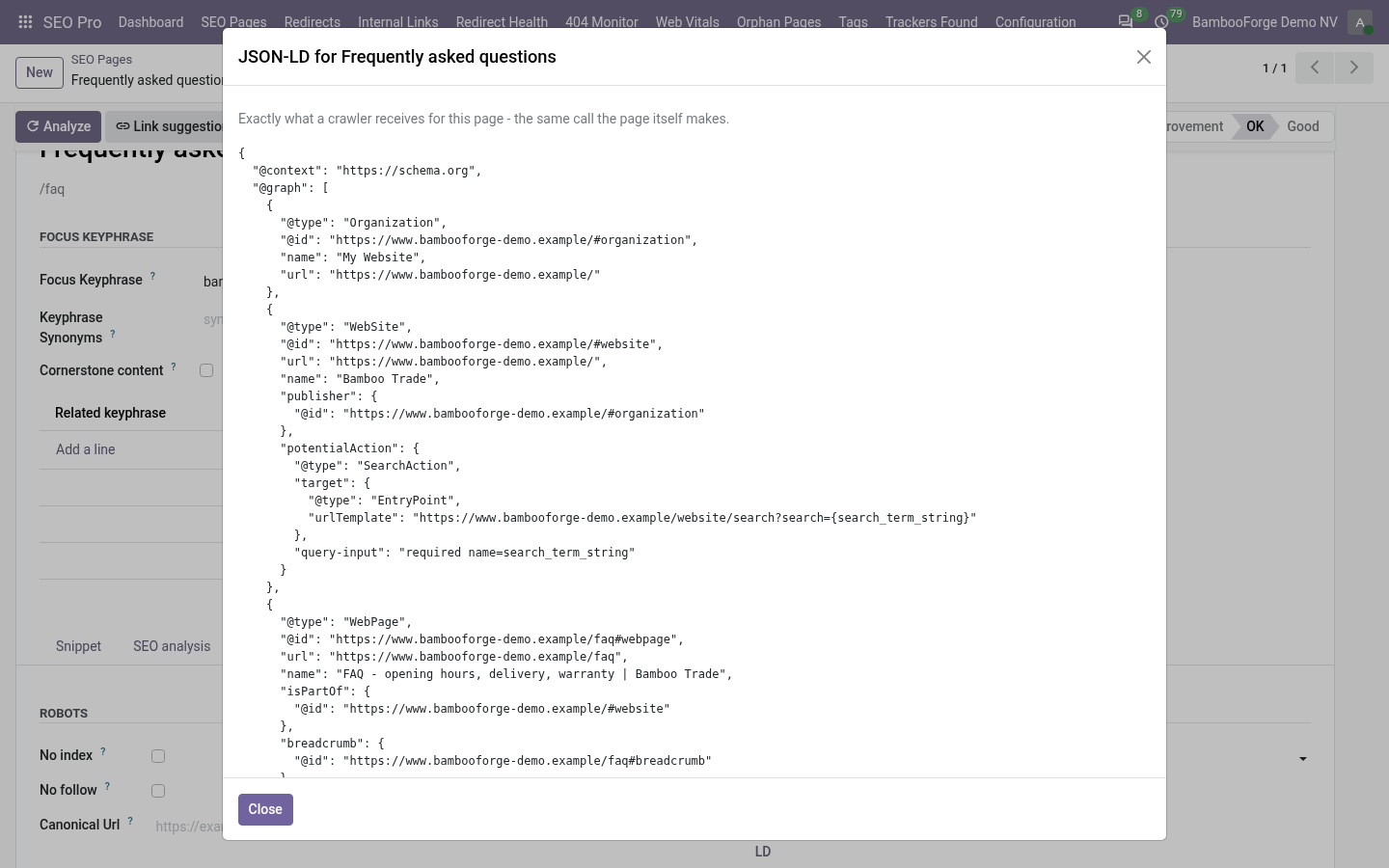Open the Trackers Found menu
Viewport: 1389px width, 868px height.
[932, 22]
